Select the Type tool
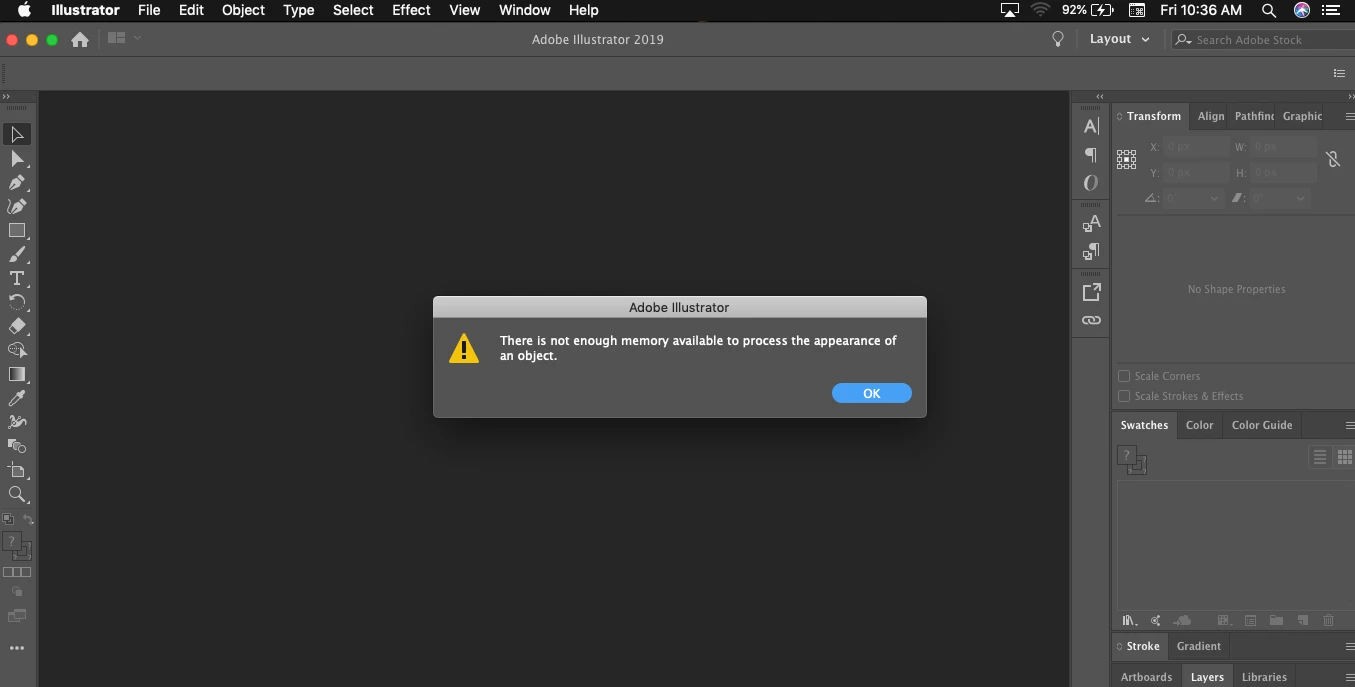 17,279
